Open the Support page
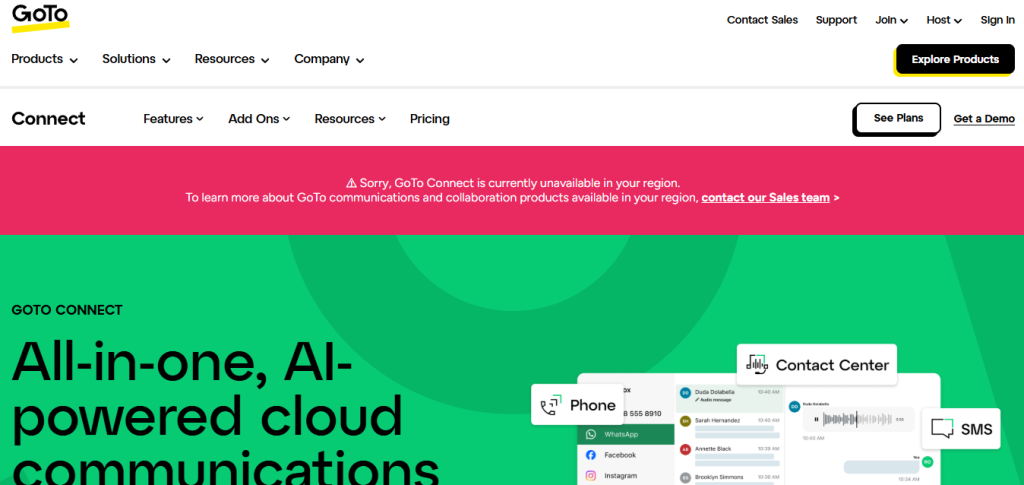 click(x=836, y=20)
